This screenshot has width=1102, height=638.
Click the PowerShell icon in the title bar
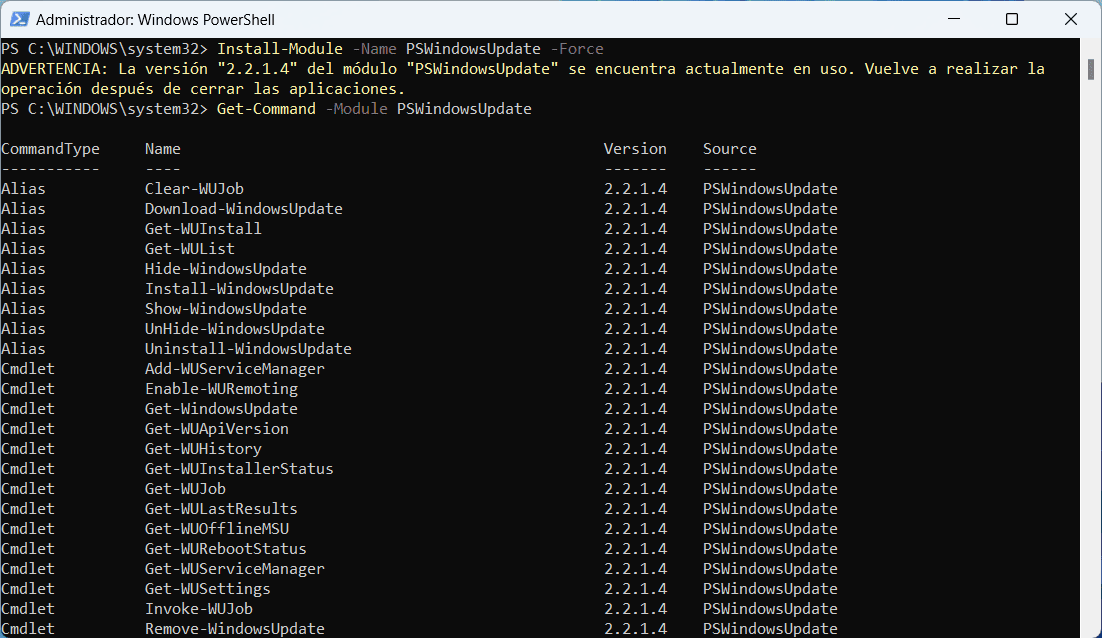19,19
